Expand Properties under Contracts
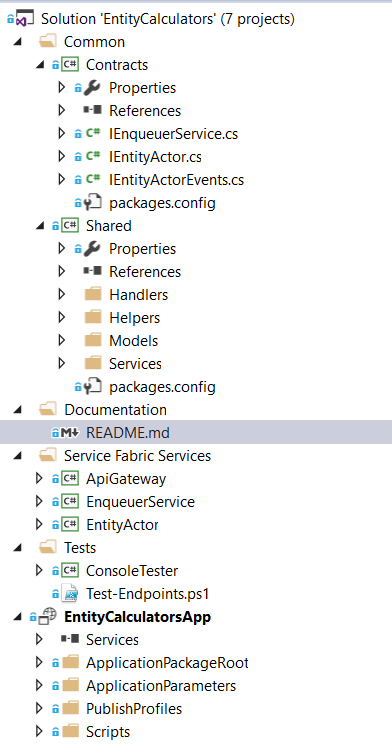The width and height of the screenshot is (392, 752). (61, 87)
